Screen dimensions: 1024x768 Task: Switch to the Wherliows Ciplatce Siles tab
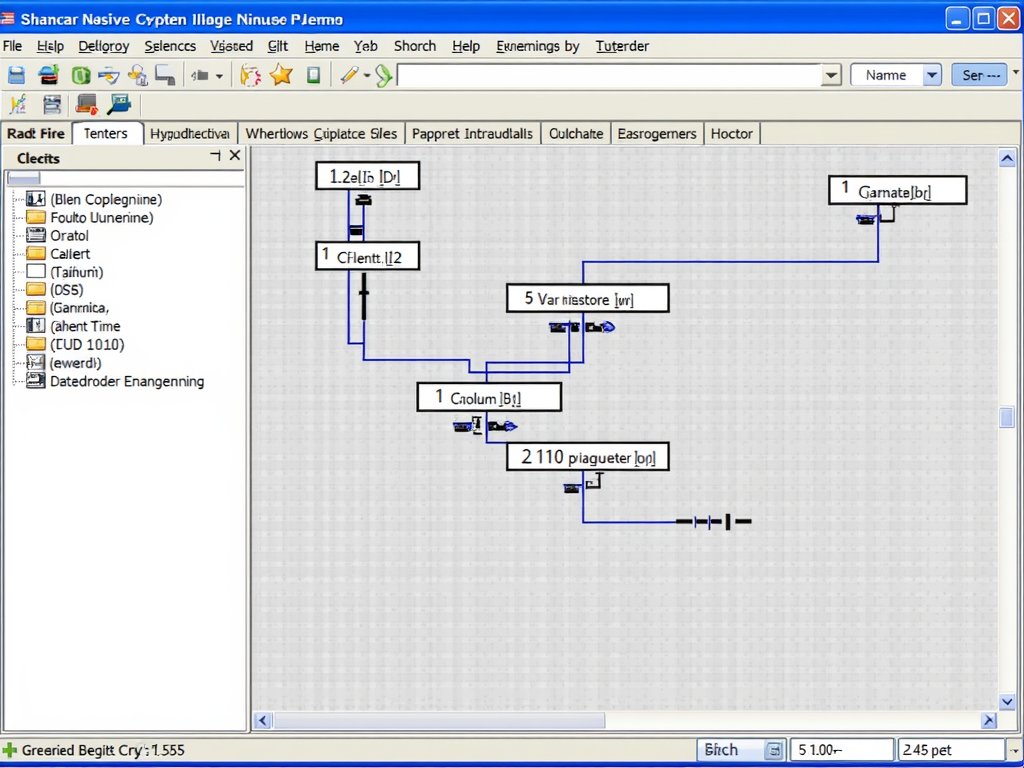coord(321,133)
